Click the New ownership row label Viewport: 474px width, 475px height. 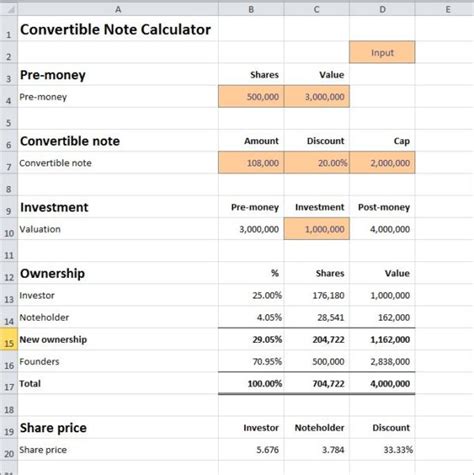coord(53,339)
